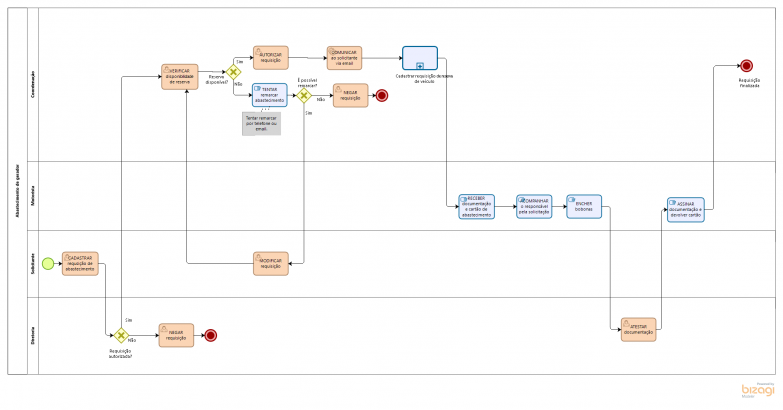Click the 'É possível remarcar?' gateway diamond
Viewport: 783px width, 410px height.
point(304,96)
